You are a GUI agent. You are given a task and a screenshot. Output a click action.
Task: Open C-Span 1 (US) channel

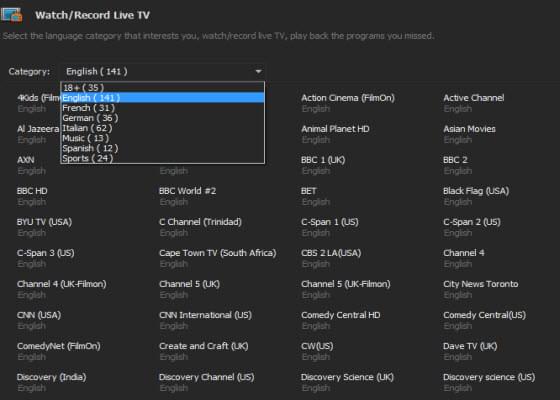329,222
